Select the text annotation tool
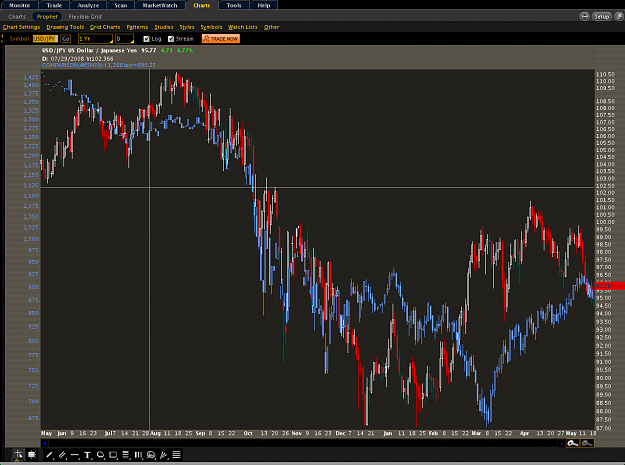Image resolution: width=625 pixels, height=465 pixels. pos(88,455)
